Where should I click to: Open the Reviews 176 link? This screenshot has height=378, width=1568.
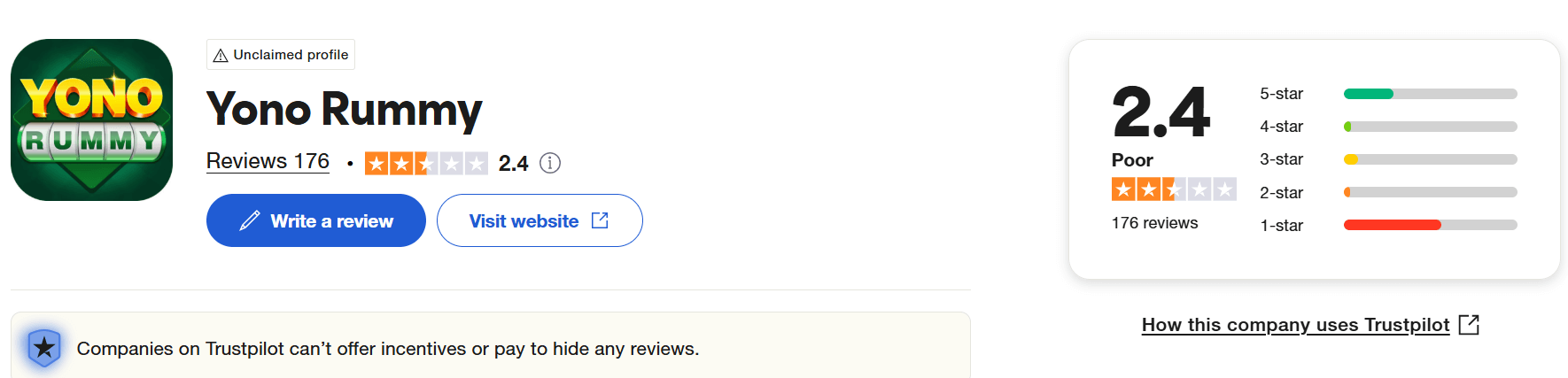click(x=268, y=161)
